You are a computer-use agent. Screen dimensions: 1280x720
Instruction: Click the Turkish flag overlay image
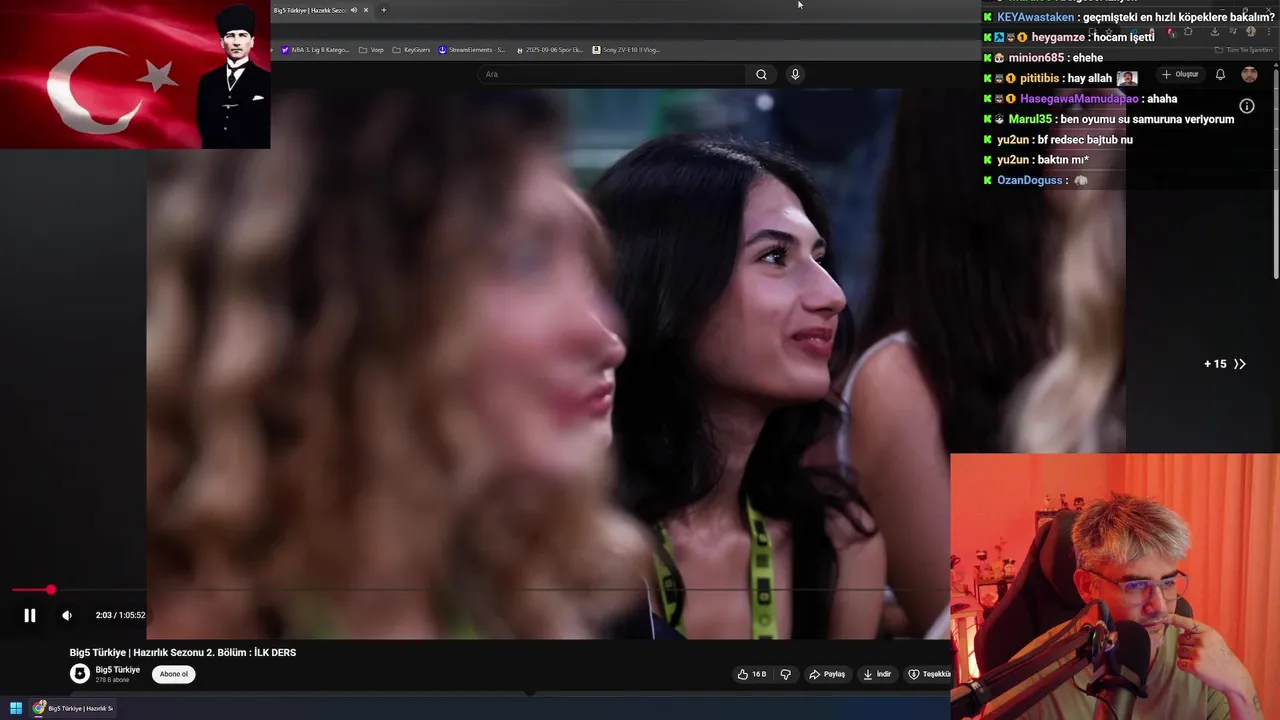tap(135, 74)
